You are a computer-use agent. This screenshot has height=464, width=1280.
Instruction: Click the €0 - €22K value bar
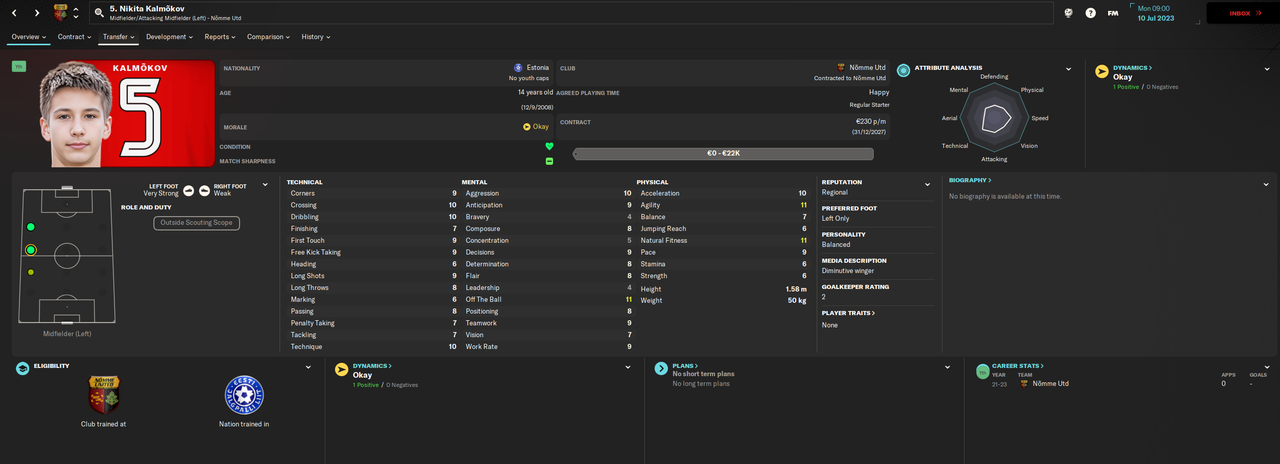pyautogui.click(x=723, y=154)
